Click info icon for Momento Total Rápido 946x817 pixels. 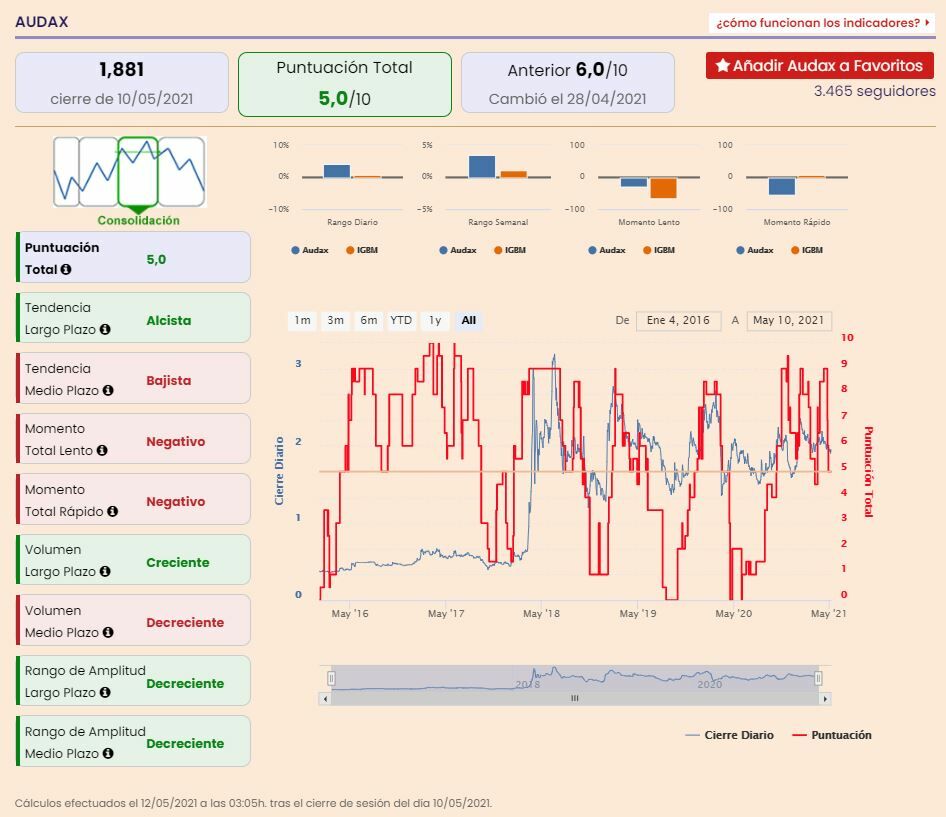(112, 511)
